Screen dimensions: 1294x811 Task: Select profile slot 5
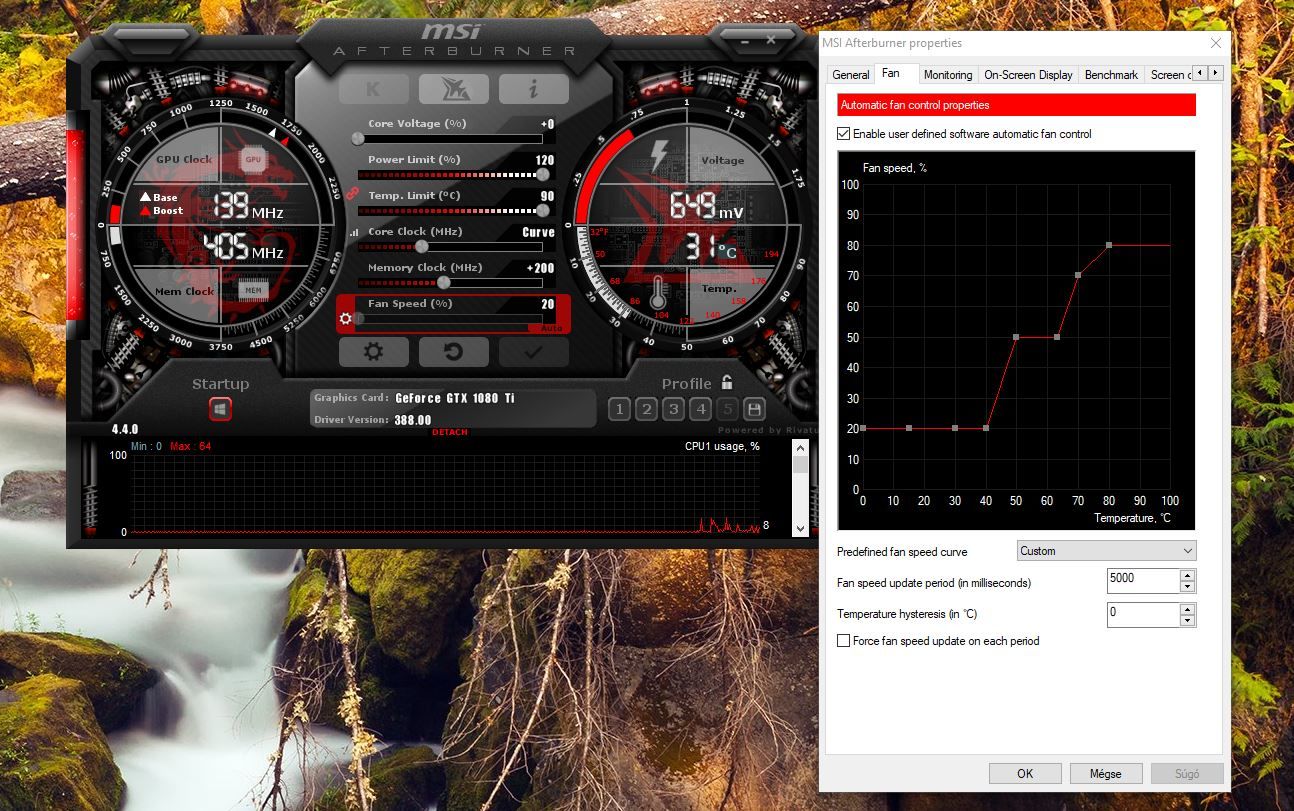(727, 409)
